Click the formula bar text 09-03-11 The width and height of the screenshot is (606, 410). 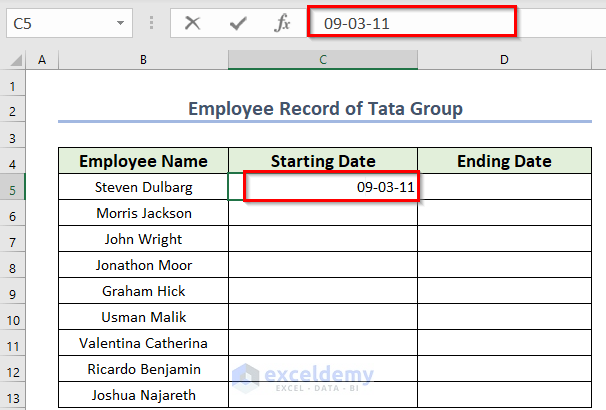[357, 22]
